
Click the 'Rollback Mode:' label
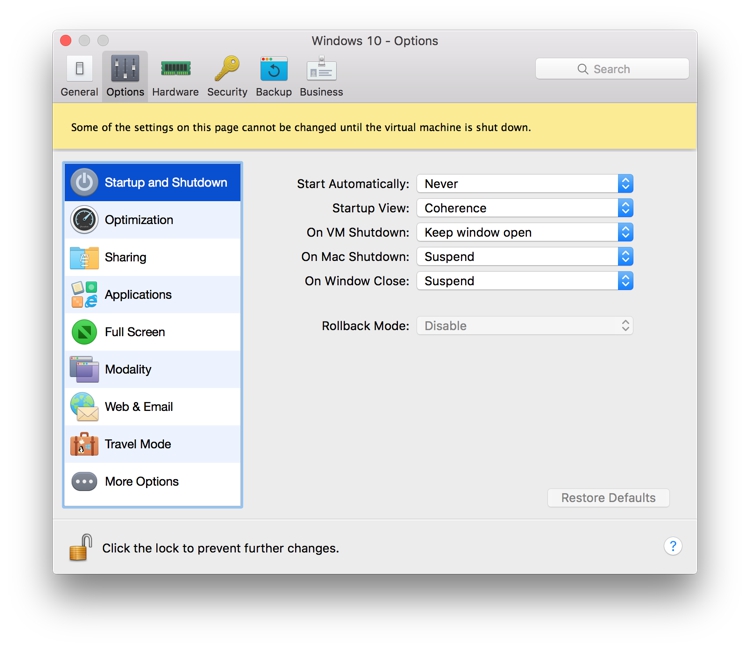point(365,326)
